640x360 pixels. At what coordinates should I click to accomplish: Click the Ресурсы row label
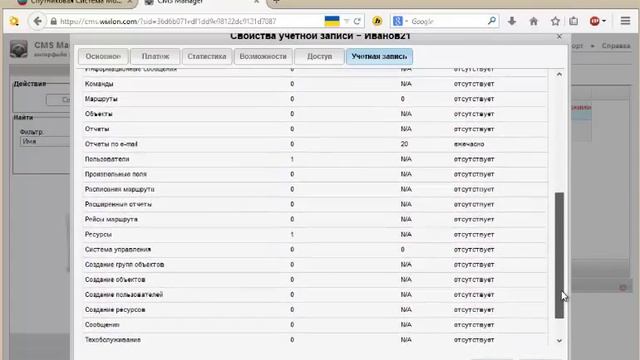(98, 234)
